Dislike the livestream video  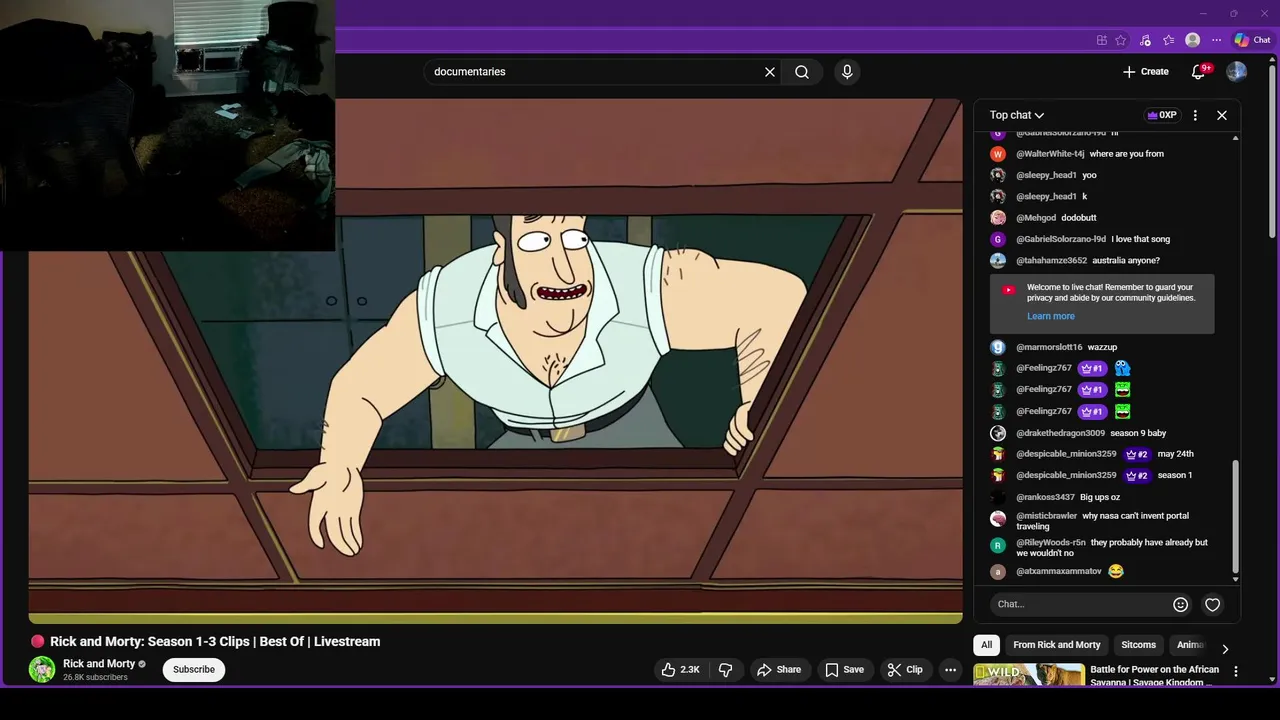click(726, 669)
